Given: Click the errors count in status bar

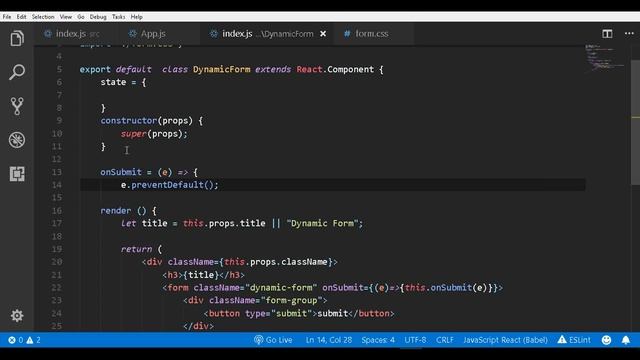Looking at the screenshot, I should tap(16, 340).
